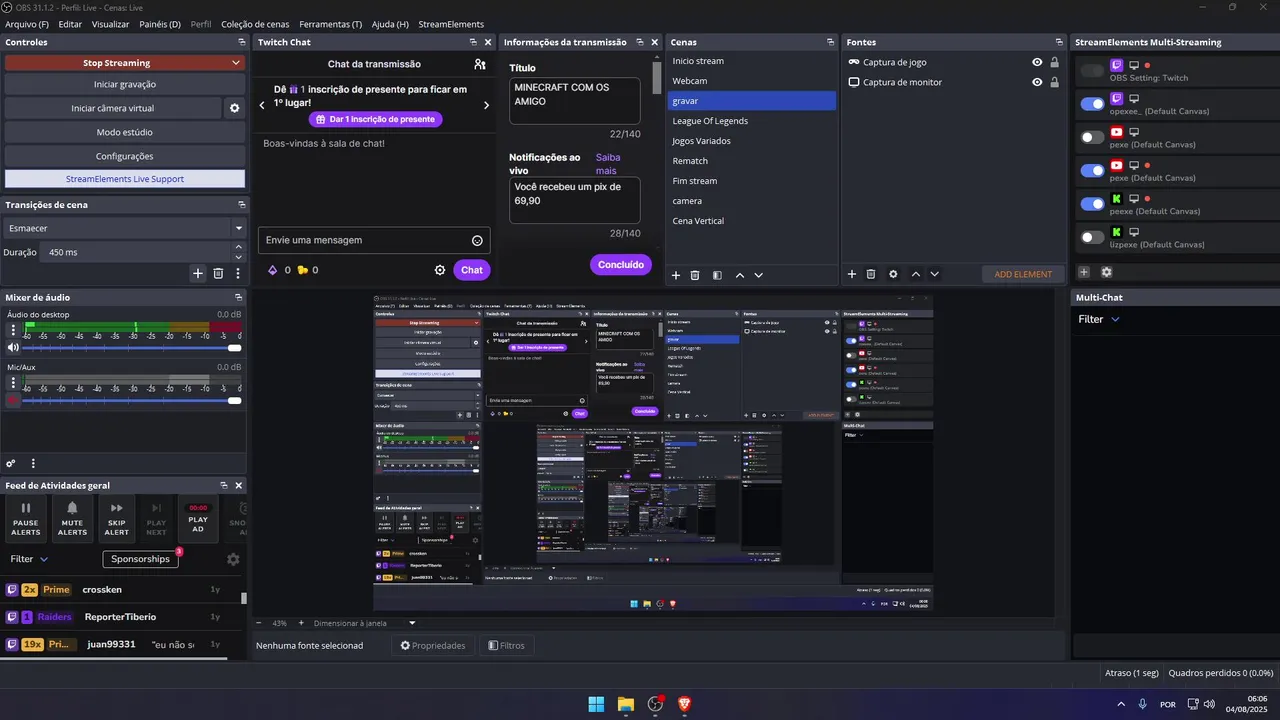Screen dimensions: 1280x720
Task: Hide Captura de jogo source visibility
Action: 1037,62
